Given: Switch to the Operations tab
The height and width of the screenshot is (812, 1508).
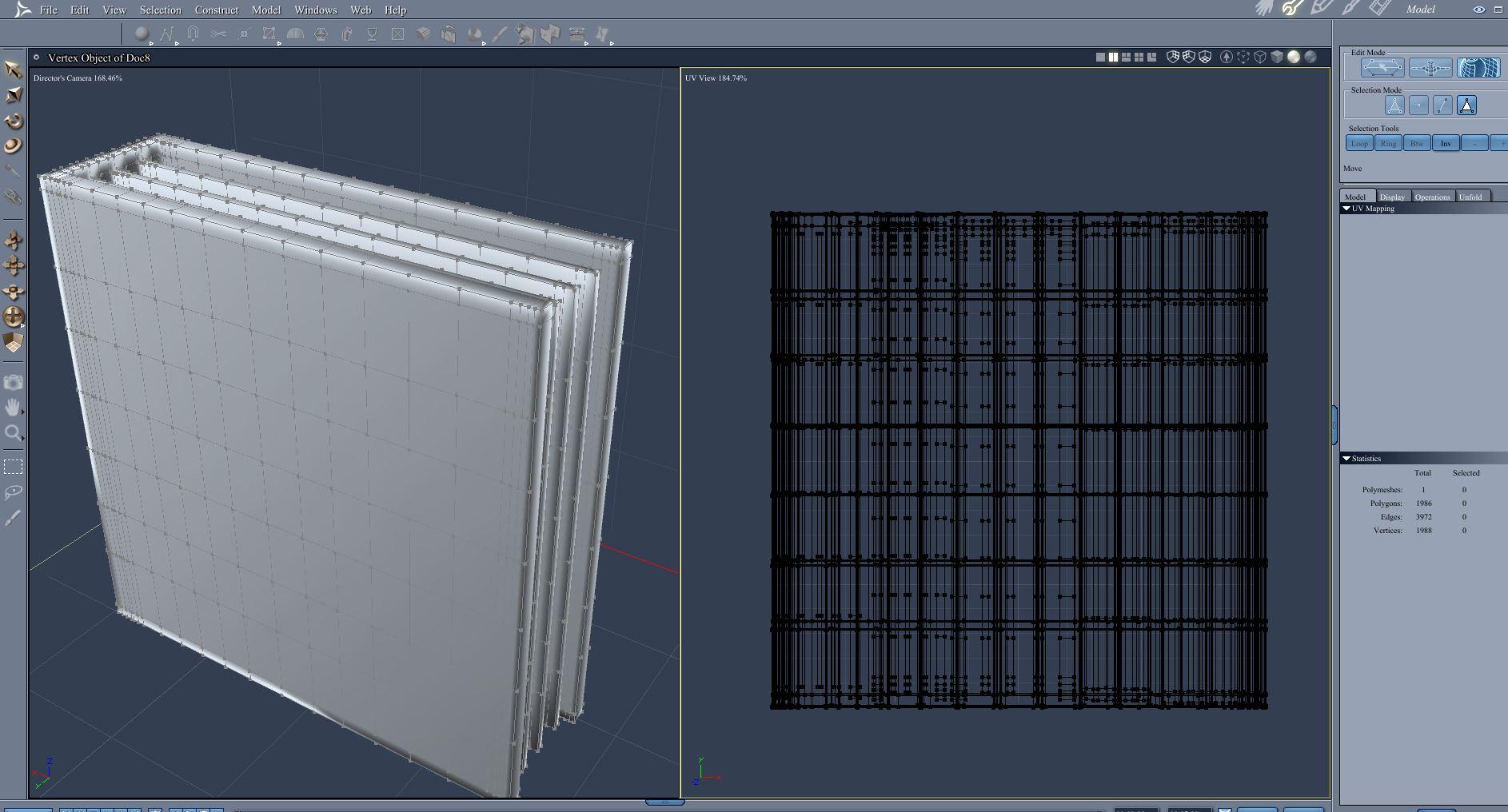Looking at the screenshot, I should point(1432,197).
